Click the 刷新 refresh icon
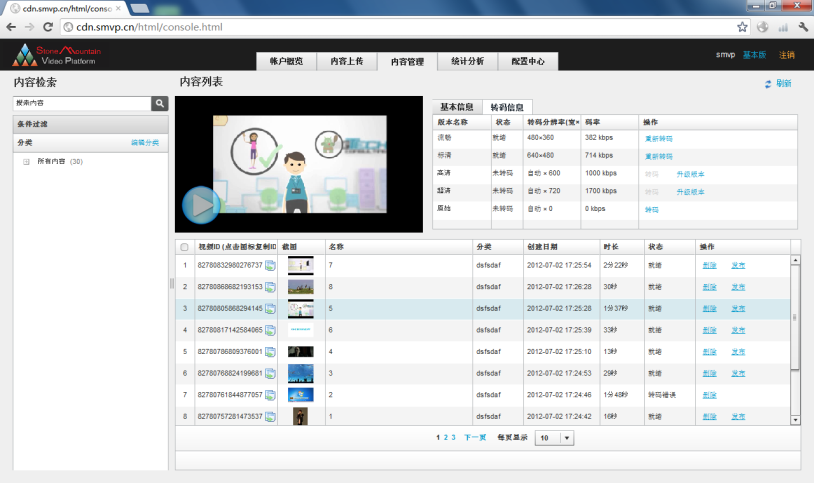Image resolution: width=817 pixels, height=486 pixels. (768, 84)
